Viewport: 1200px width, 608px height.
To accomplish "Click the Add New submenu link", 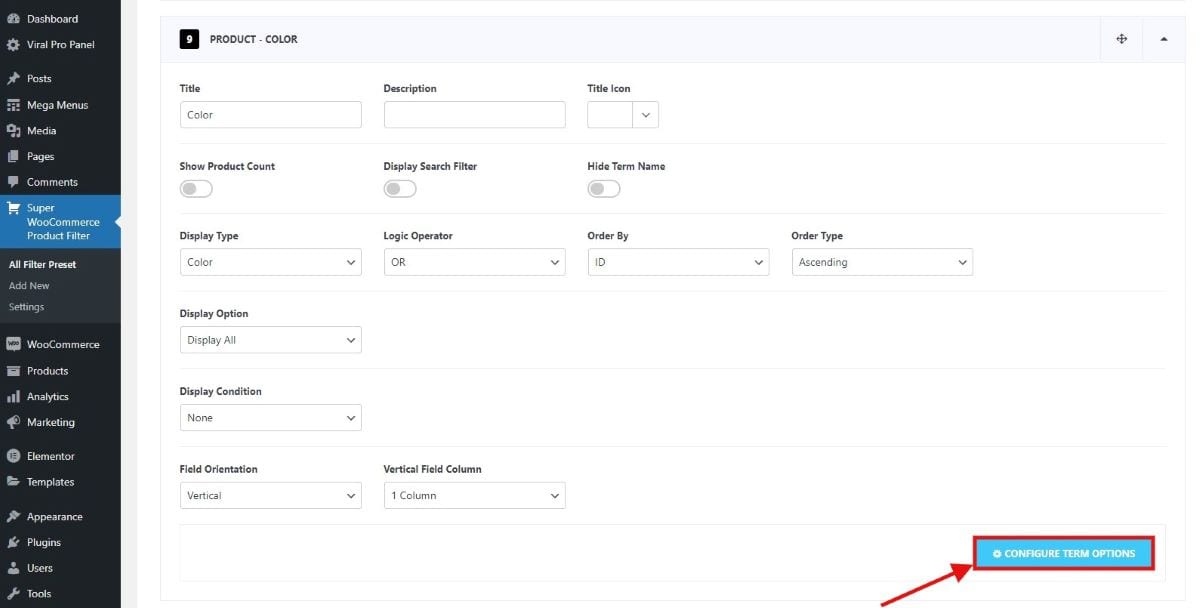I will click(29, 286).
